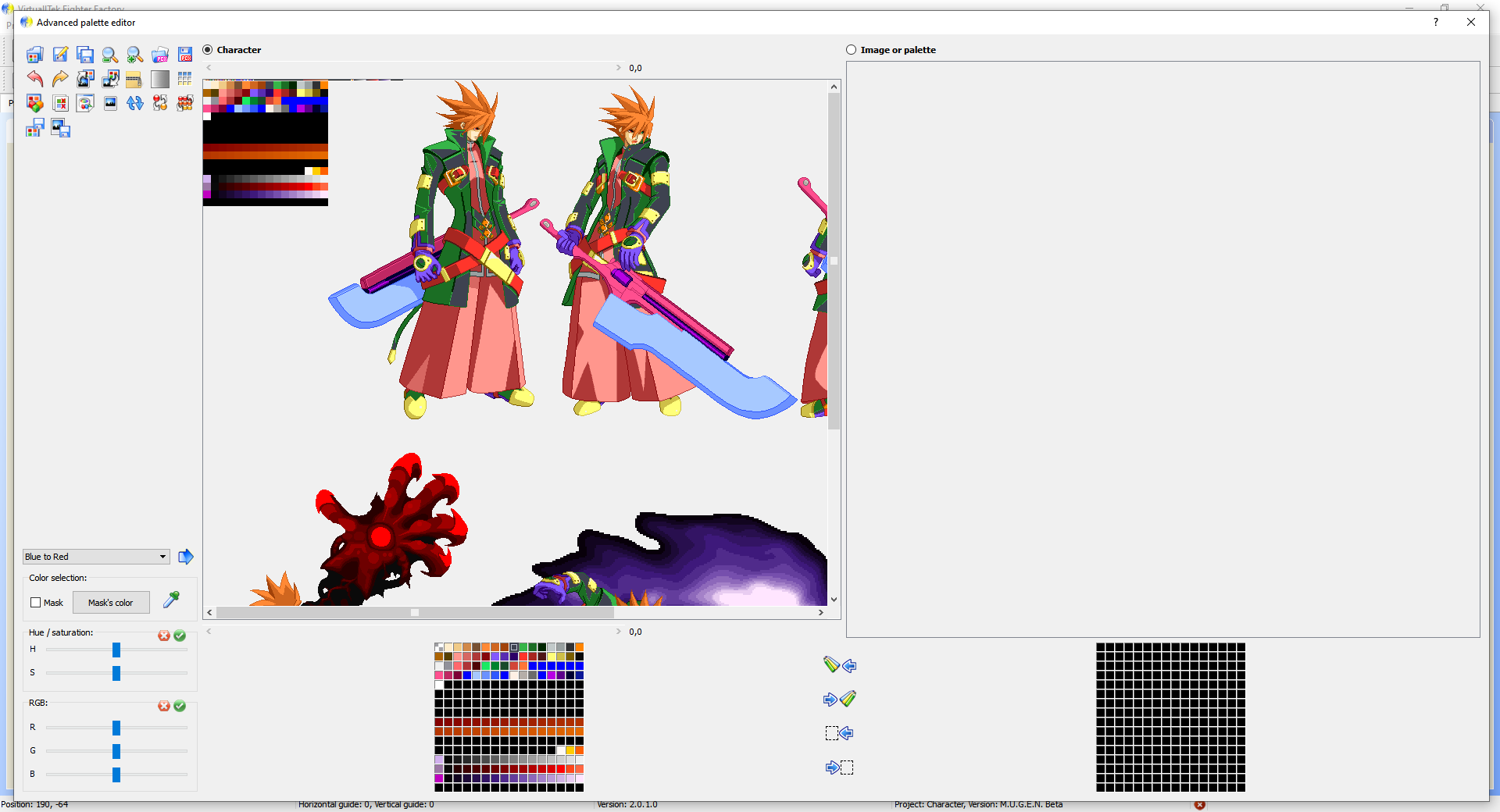1500x812 pixels.
Task: Click the zipped archive folder icon
Action: tap(134, 79)
